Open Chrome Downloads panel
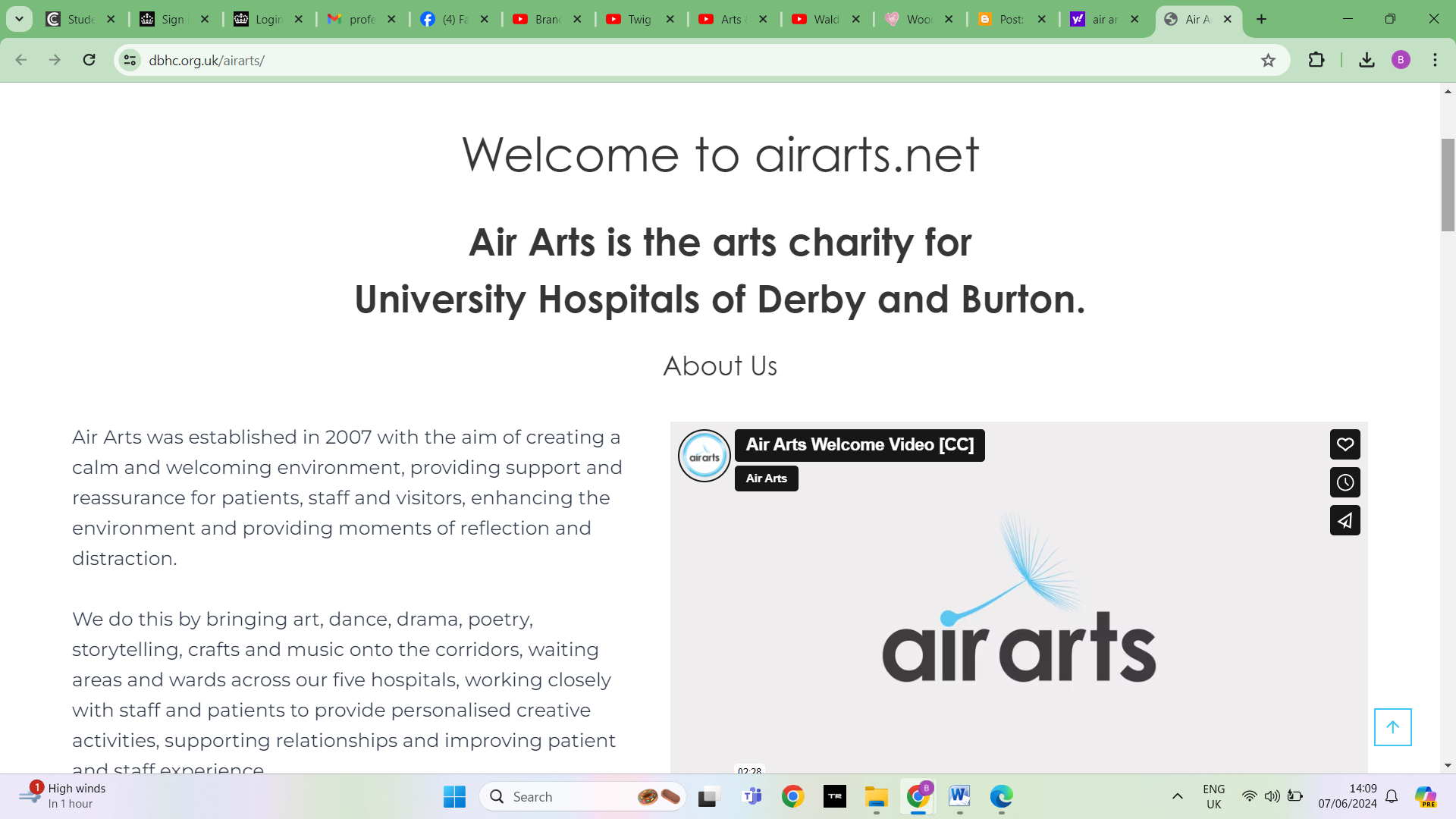This screenshot has width=1456, height=819. 1367,60
